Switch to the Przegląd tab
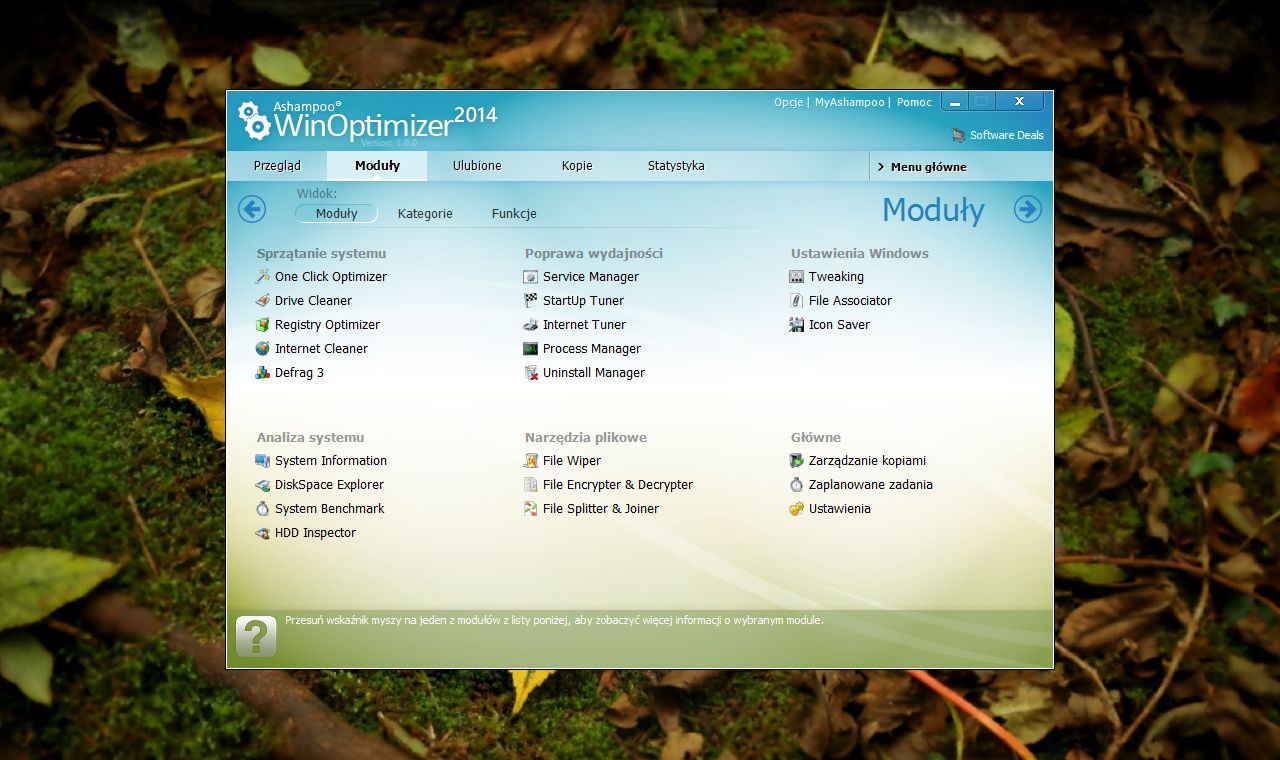 (277, 166)
